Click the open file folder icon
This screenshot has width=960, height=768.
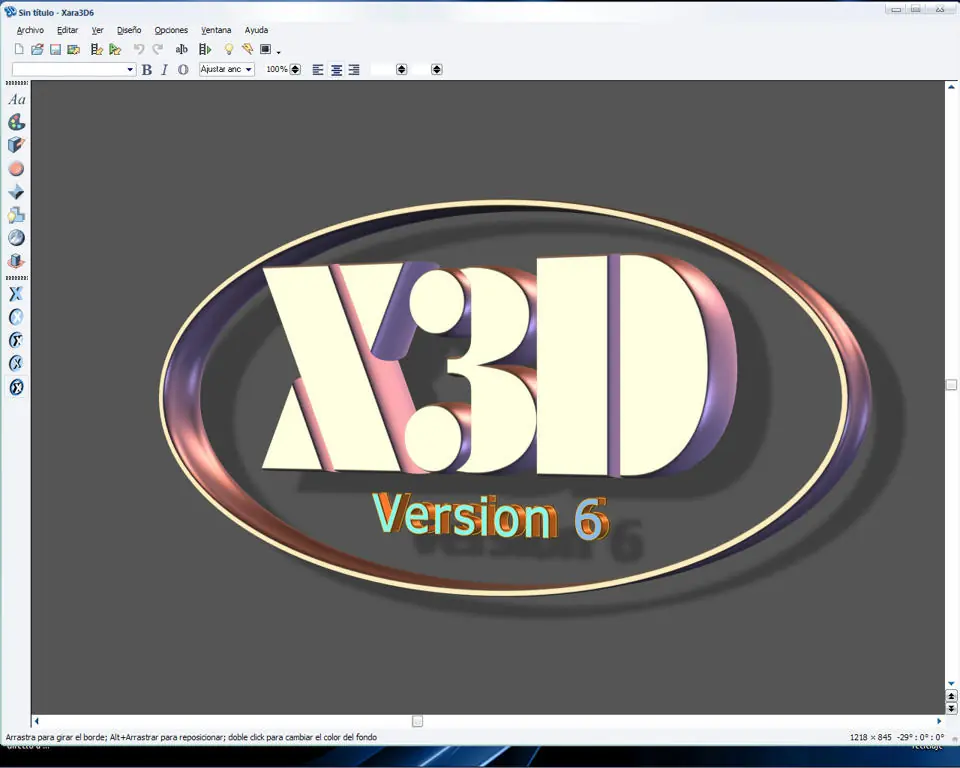click(37, 50)
